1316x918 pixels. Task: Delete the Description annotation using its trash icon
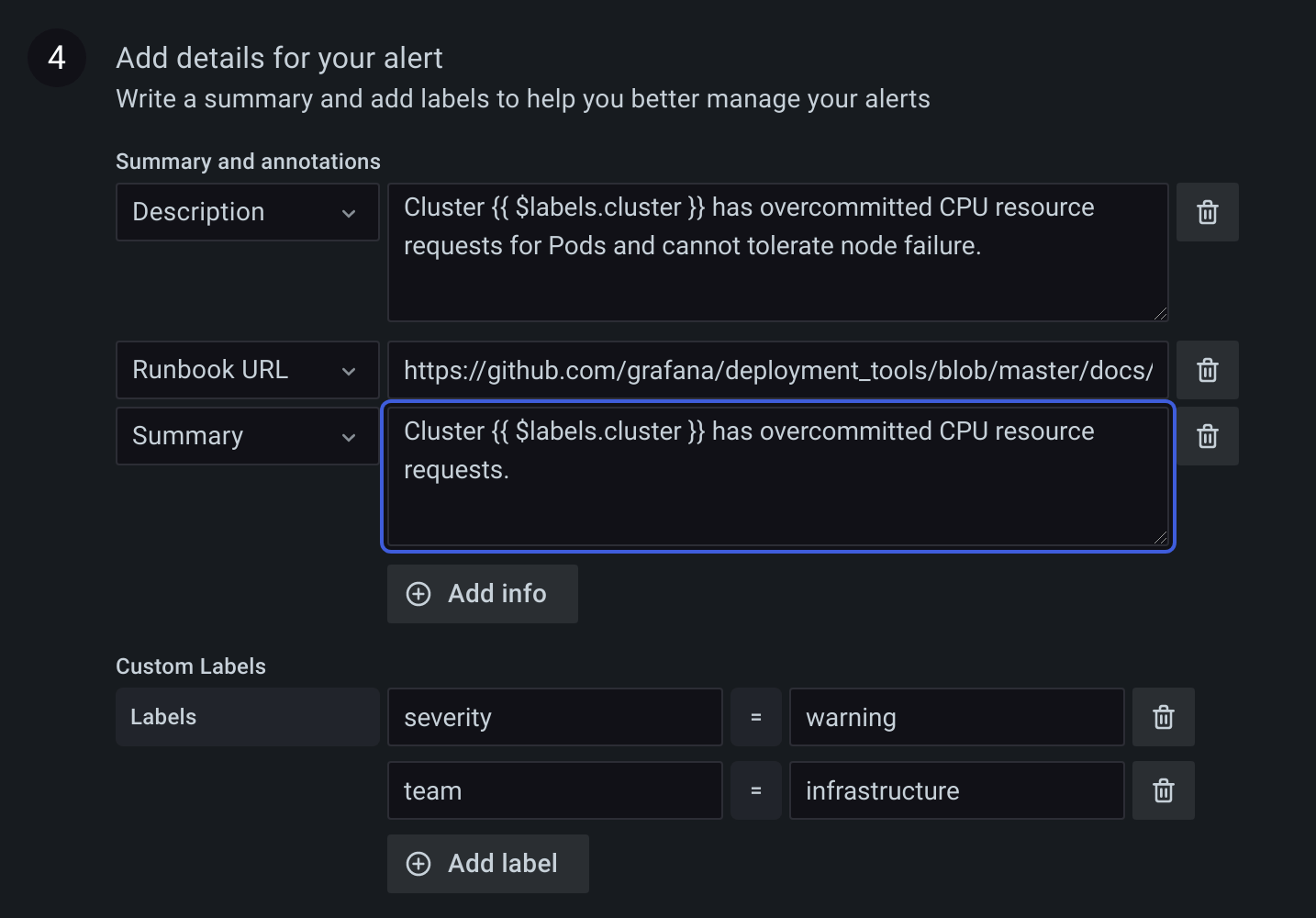click(1207, 212)
